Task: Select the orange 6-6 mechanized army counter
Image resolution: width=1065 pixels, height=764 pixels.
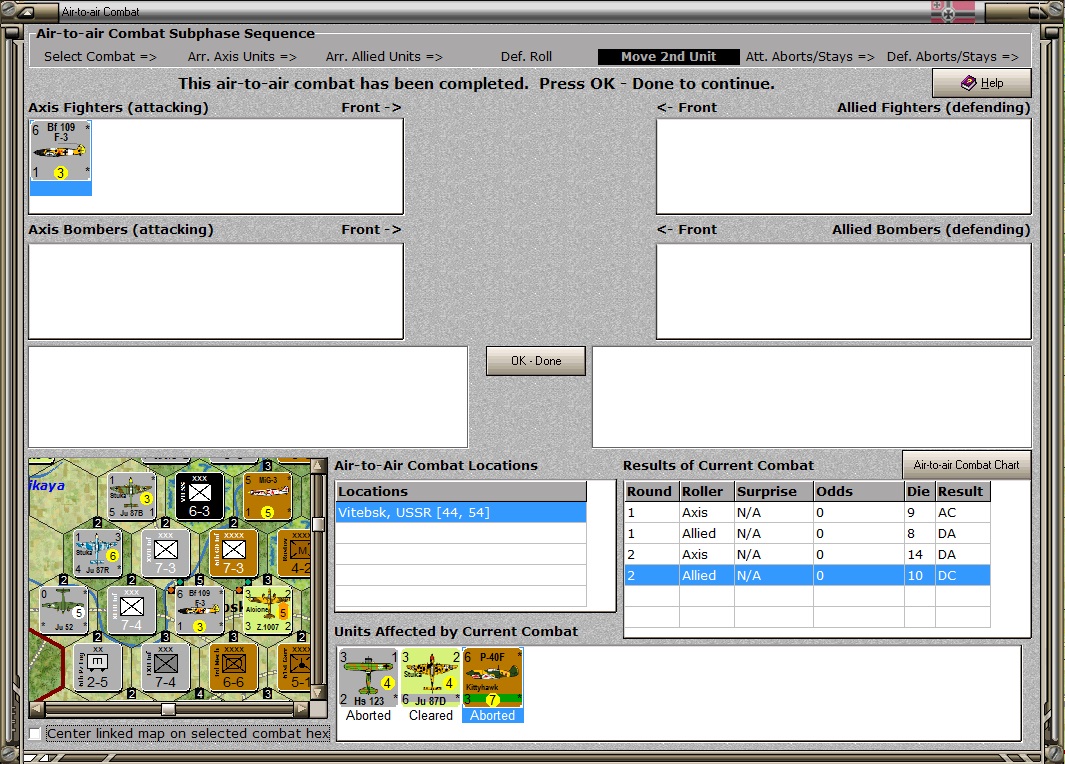Action: tap(233, 667)
